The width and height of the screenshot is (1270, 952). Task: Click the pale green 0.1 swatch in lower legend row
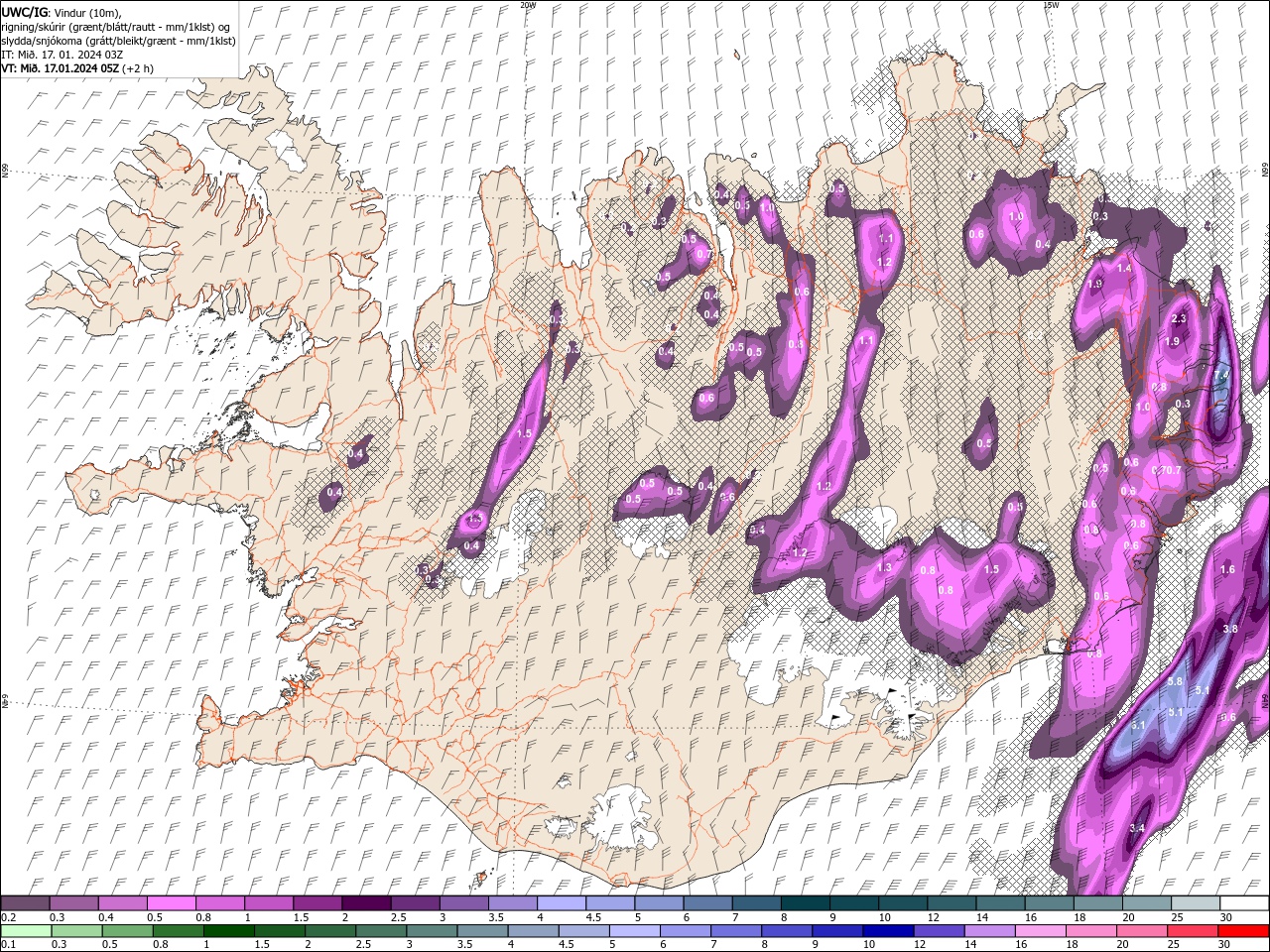tap(25, 931)
